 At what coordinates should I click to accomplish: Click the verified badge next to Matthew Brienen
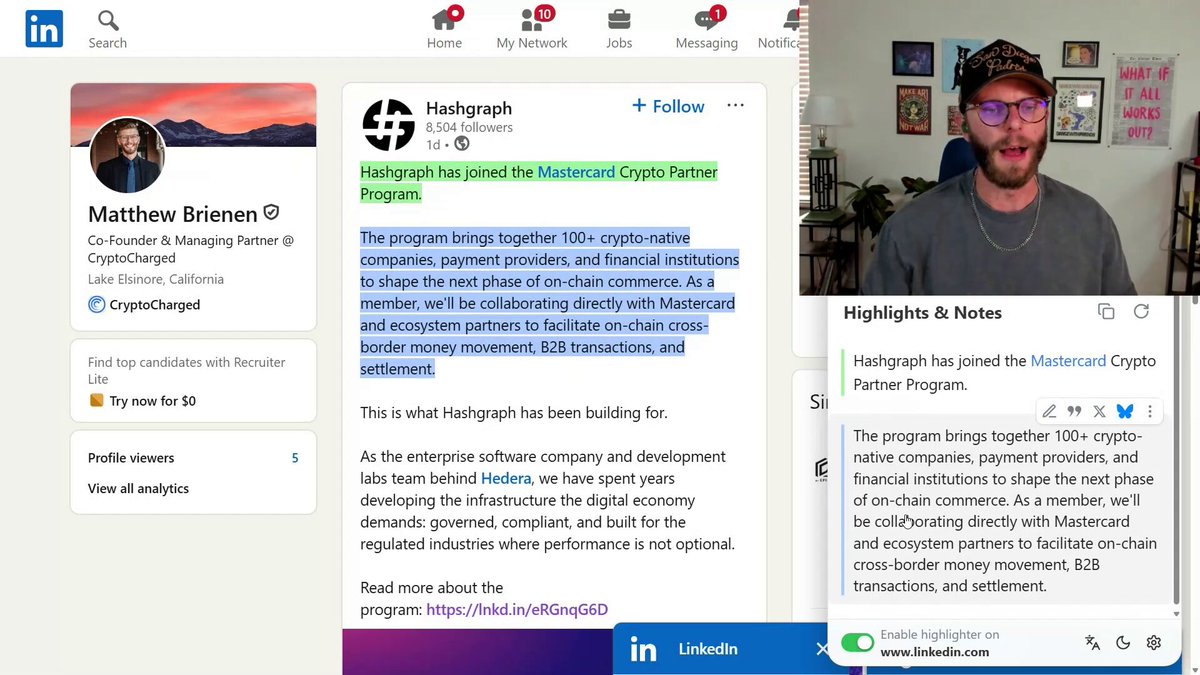pyautogui.click(x=271, y=213)
